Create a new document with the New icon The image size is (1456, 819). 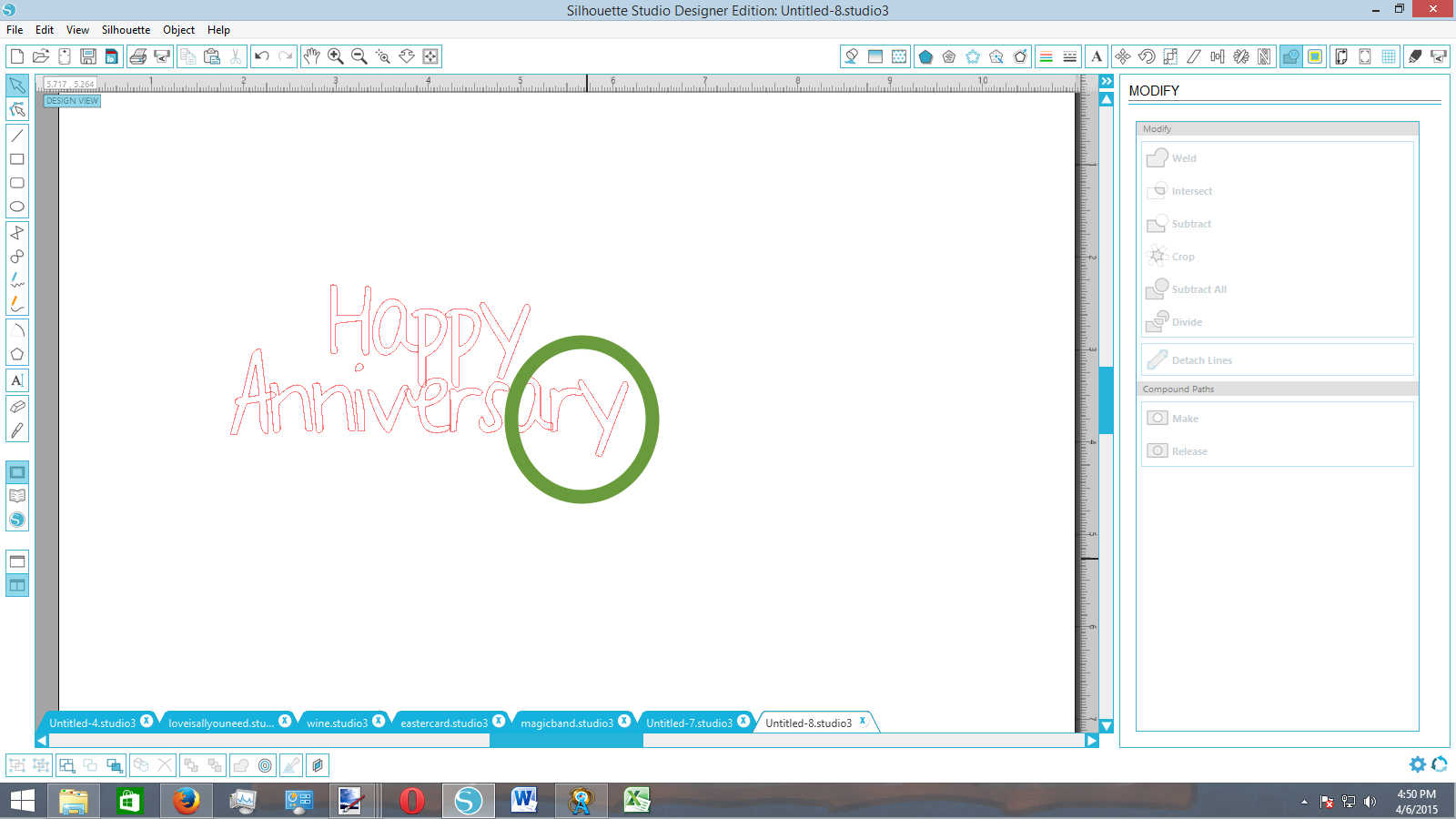(x=16, y=56)
